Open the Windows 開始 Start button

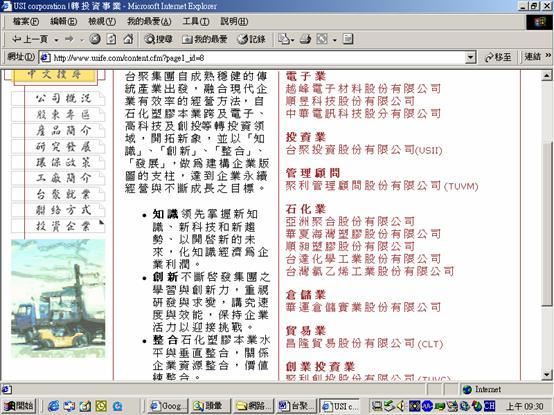tap(19, 406)
